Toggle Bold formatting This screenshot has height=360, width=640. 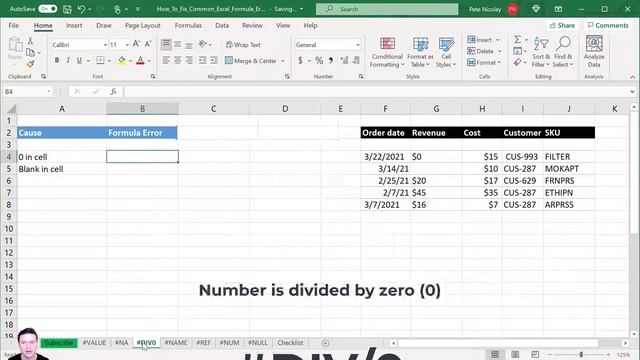click(57, 60)
